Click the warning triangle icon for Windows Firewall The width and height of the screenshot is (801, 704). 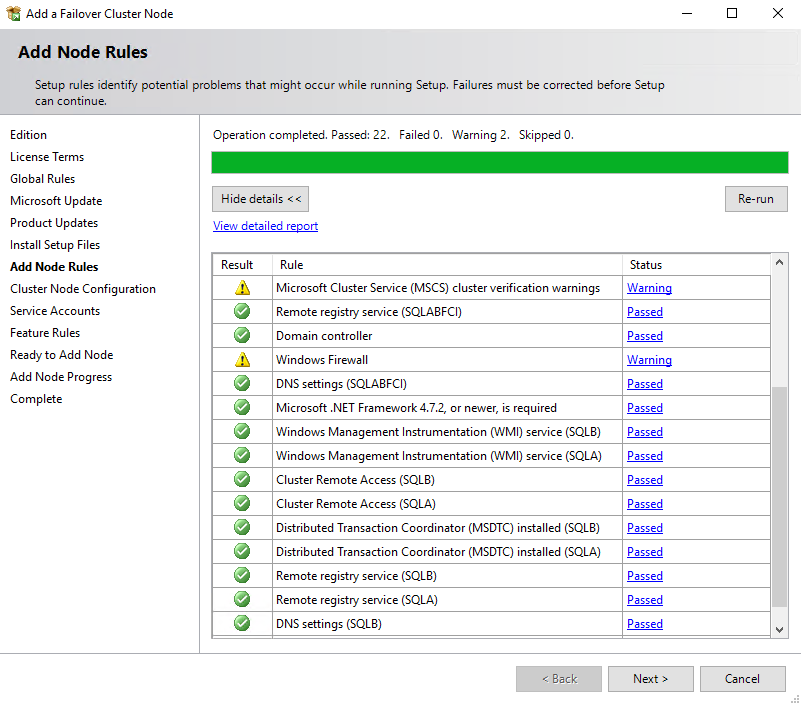click(x=242, y=360)
